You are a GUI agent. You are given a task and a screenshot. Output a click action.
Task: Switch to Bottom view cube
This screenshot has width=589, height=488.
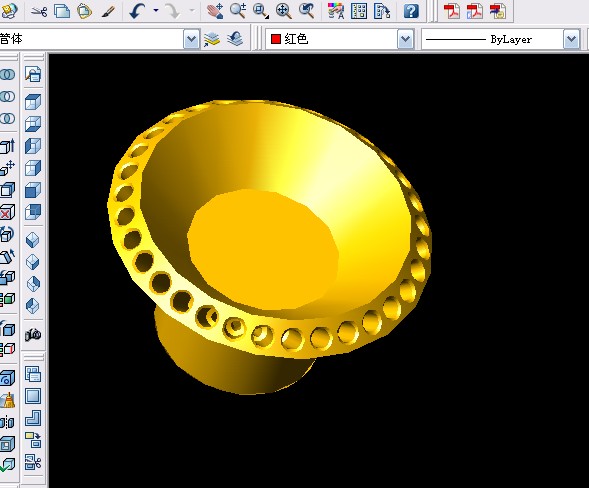click(x=33, y=124)
